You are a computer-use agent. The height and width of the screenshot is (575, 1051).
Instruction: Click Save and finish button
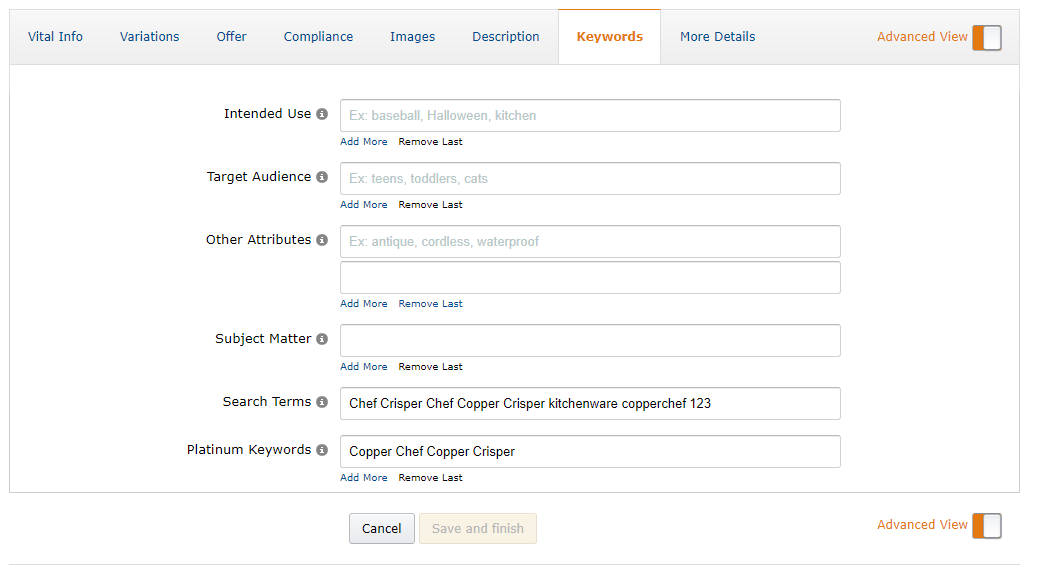pos(477,529)
